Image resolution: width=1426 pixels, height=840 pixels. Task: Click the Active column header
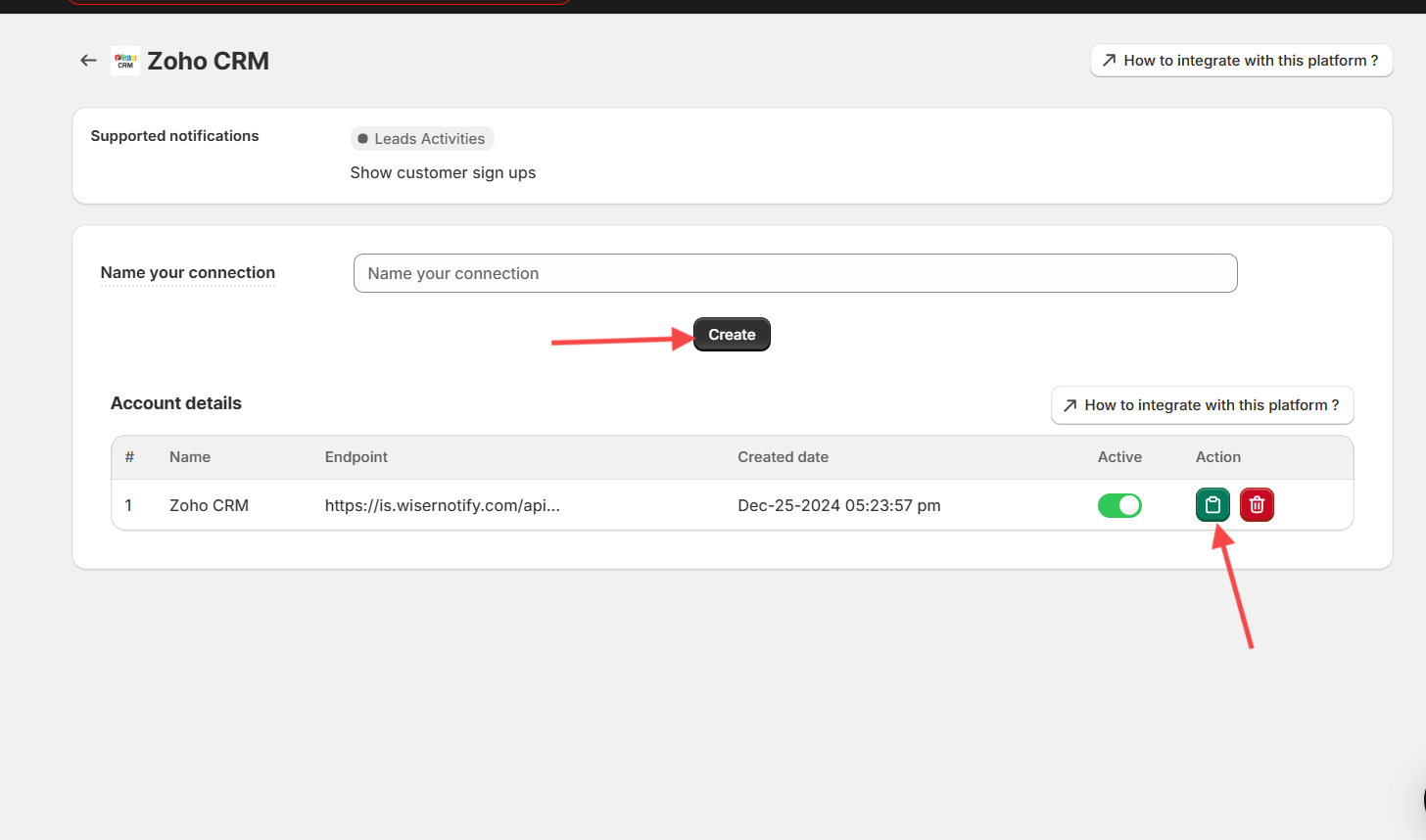click(x=1119, y=457)
